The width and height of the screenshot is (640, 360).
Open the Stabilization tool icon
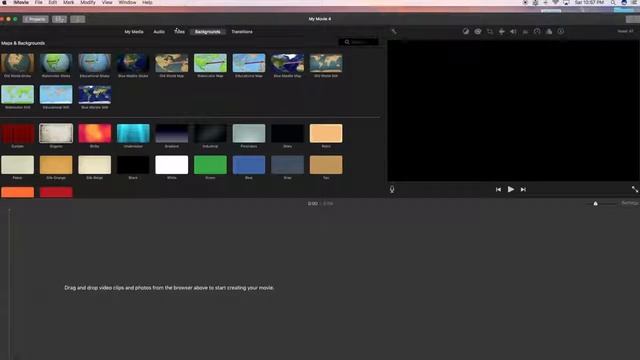coord(502,31)
